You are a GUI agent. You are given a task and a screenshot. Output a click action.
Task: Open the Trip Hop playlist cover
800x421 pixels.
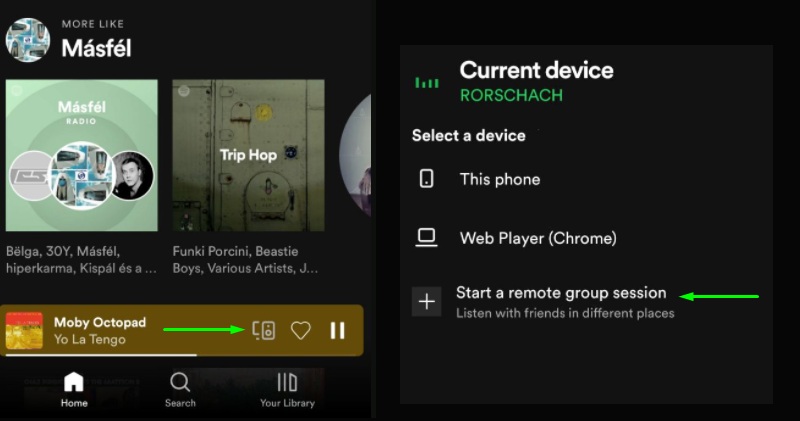248,155
